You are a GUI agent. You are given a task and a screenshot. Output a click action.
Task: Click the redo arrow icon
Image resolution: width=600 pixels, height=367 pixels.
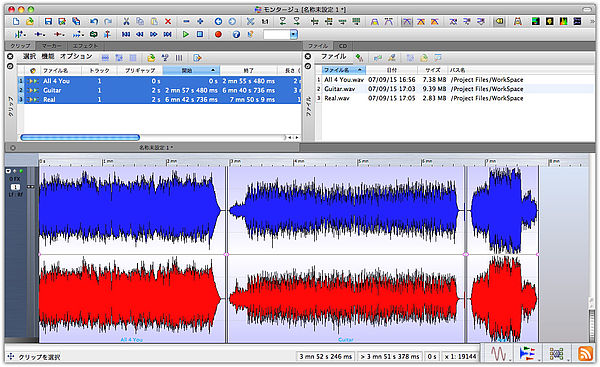click(x=108, y=21)
